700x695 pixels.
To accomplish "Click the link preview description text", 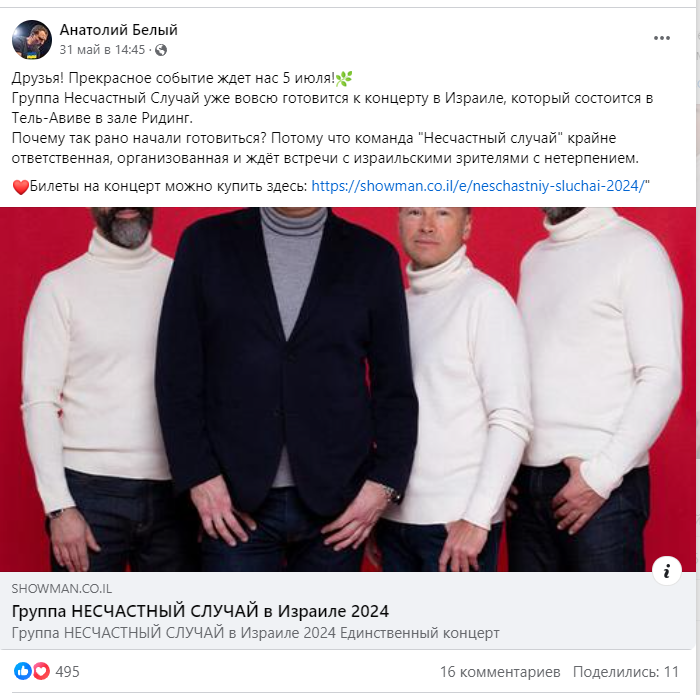I will (x=255, y=633).
